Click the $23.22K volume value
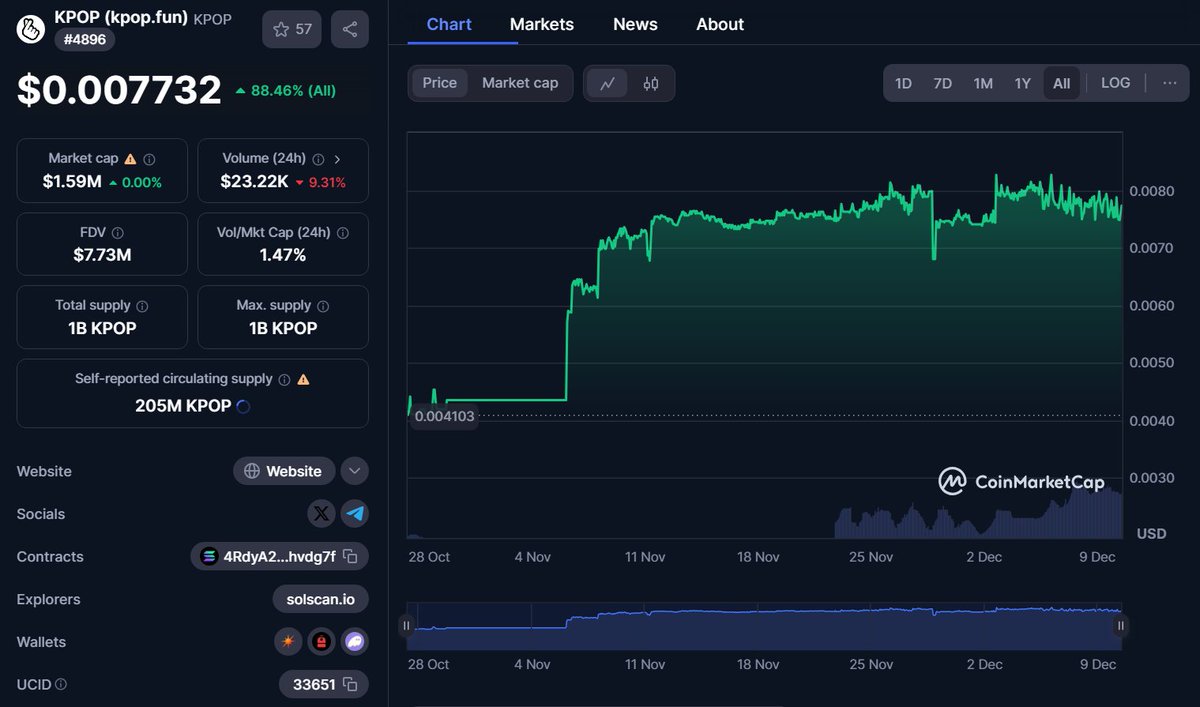The image size is (1200, 707). pyautogui.click(x=255, y=182)
